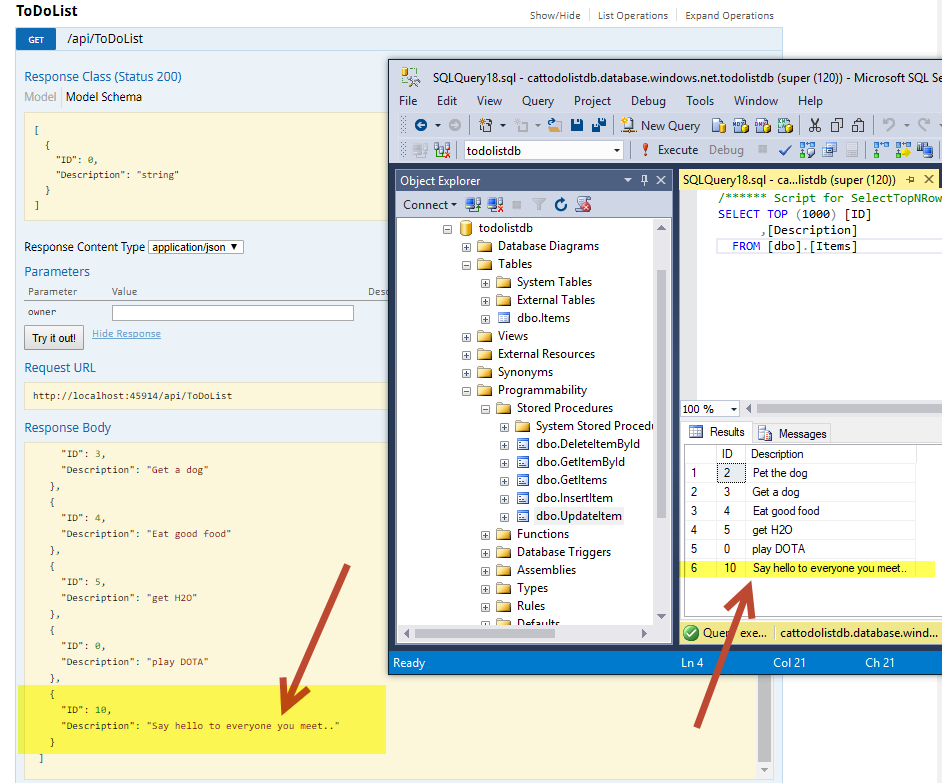Refresh the Object Explorer tree
Image resolution: width=942 pixels, height=783 pixels.
pos(561,205)
